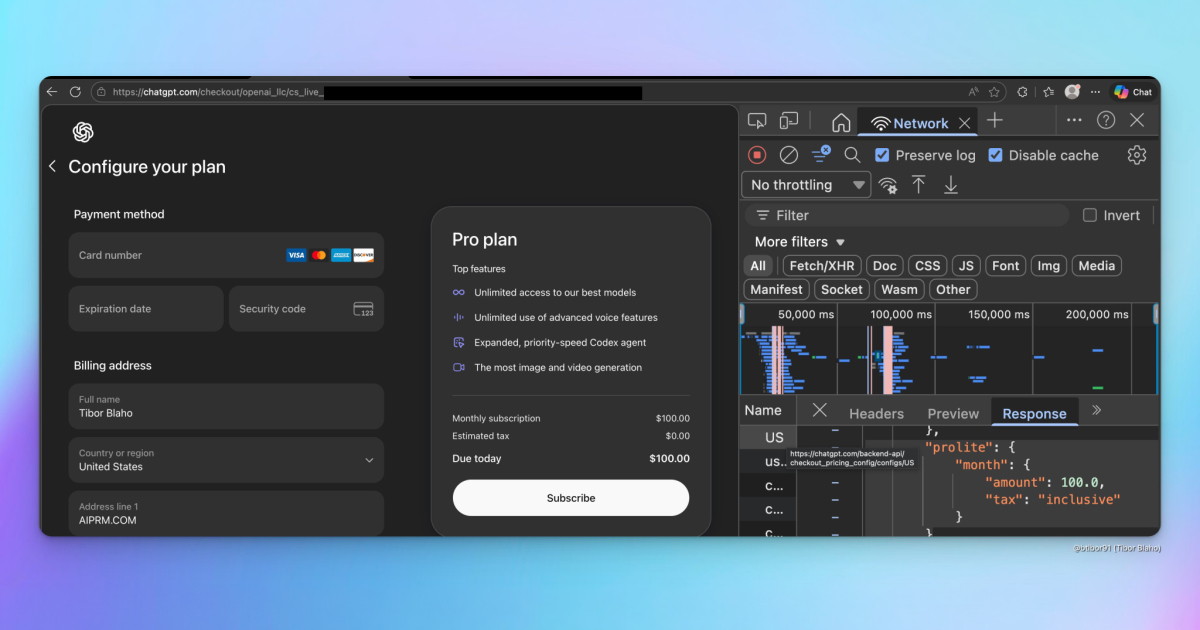Viewport: 1200px width, 630px height.
Task: Select the inspect element picker icon
Action: point(757,119)
